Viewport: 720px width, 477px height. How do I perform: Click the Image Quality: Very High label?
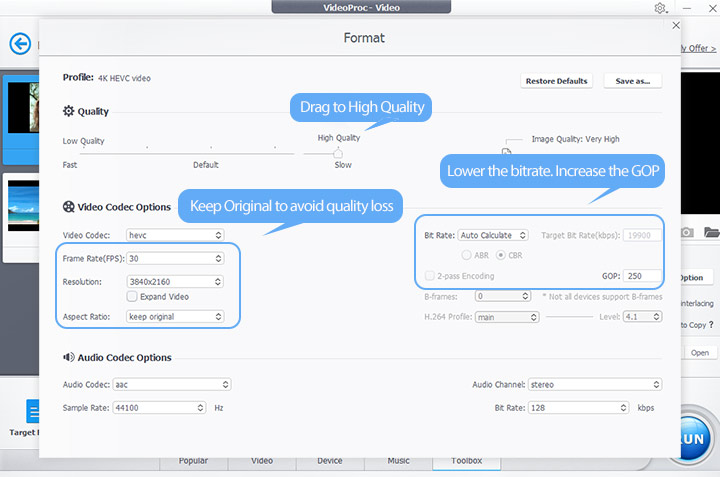click(x=575, y=139)
